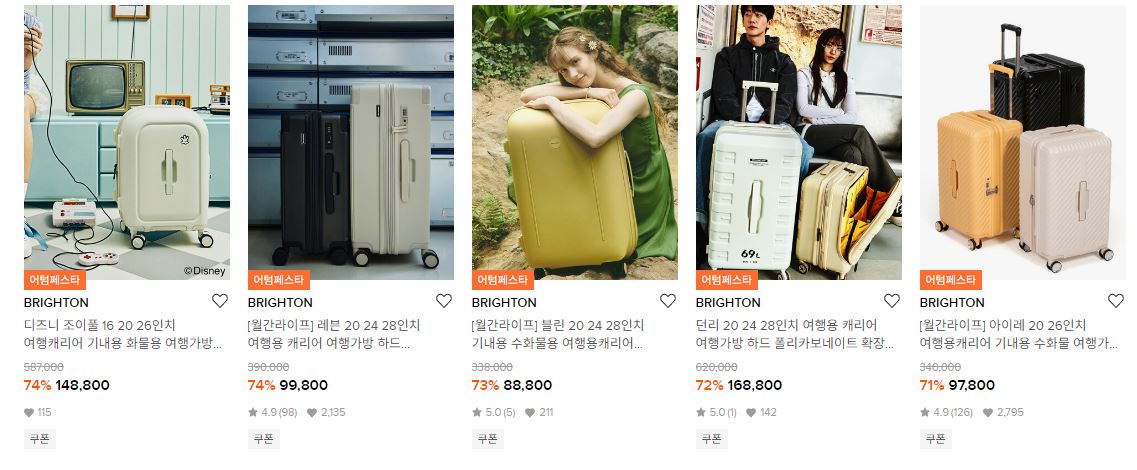The image size is (1137, 470).
Task: Toggle wishlist heart on 레븐 carrier
Action: click(x=444, y=301)
